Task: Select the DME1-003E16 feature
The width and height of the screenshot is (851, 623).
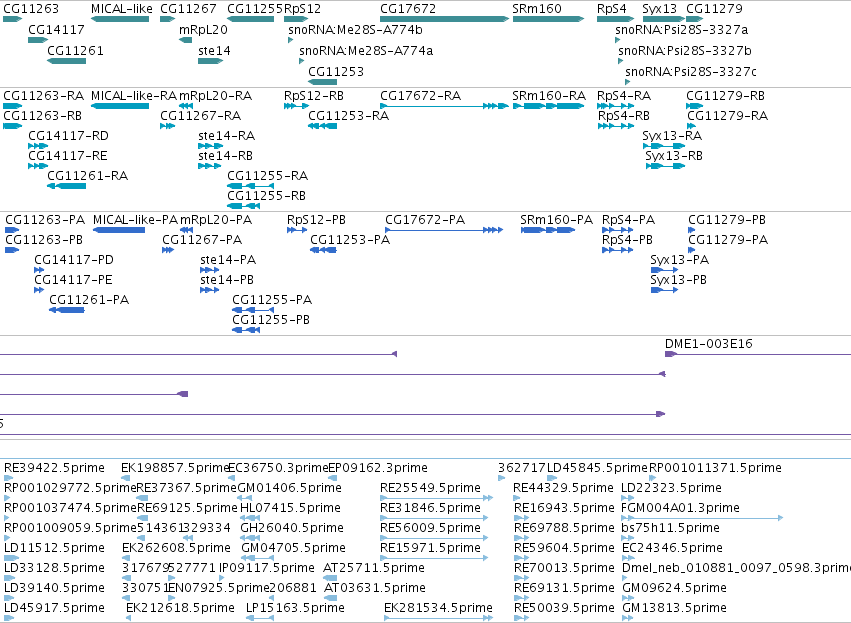Action: 709,344
